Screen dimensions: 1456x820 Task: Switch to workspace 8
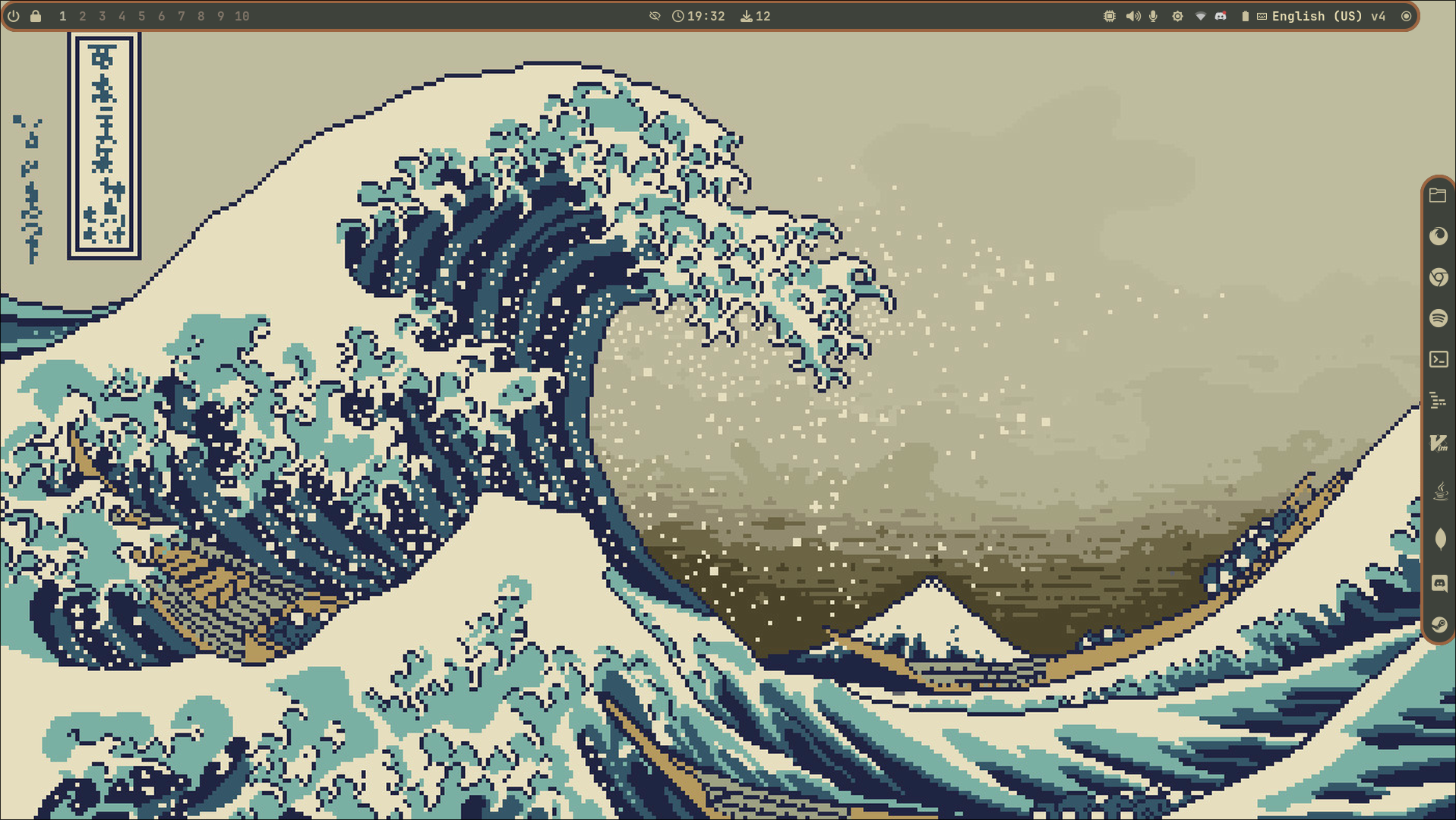point(201,16)
